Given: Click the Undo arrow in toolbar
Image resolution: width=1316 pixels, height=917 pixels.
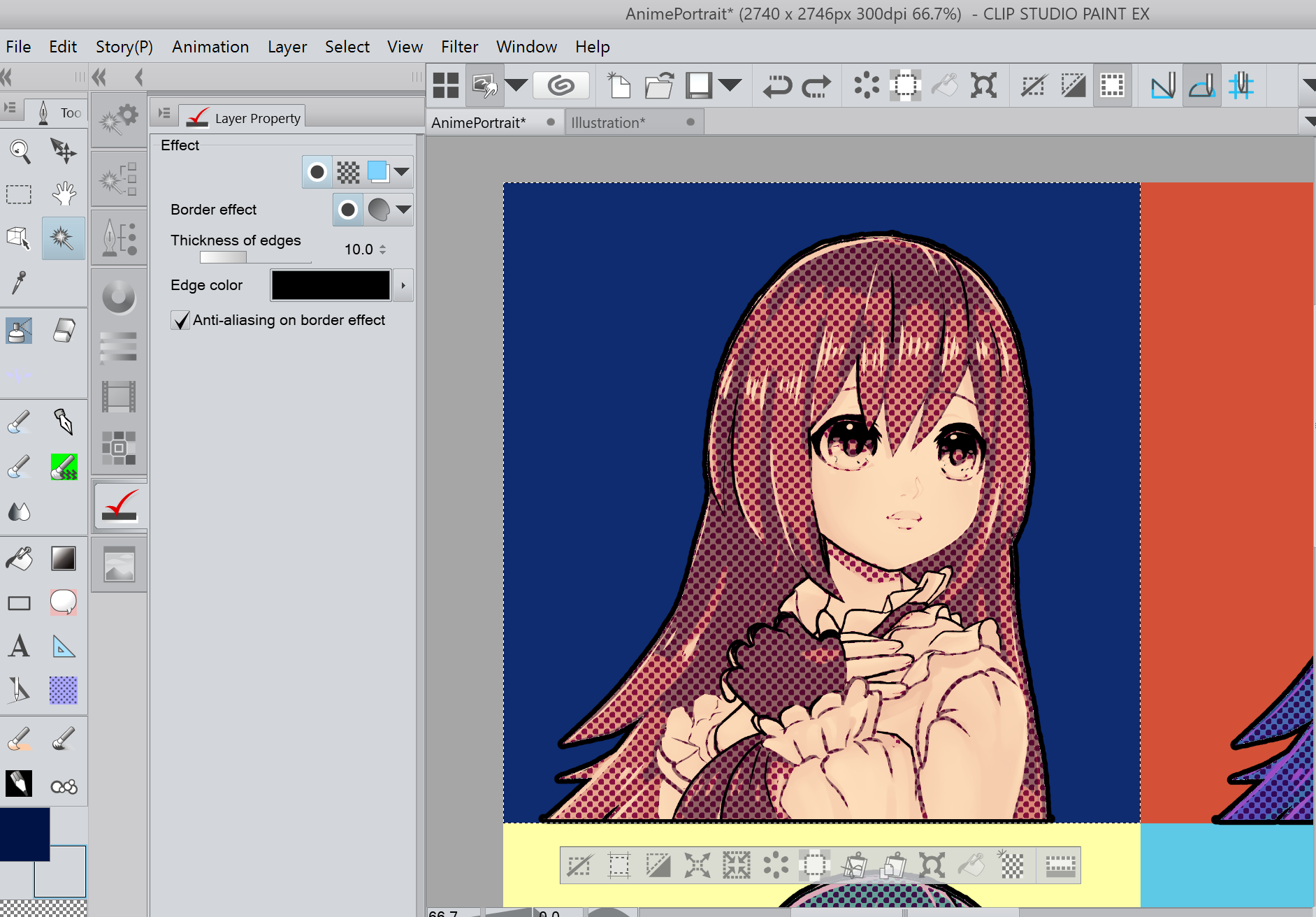Looking at the screenshot, I should (x=776, y=86).
